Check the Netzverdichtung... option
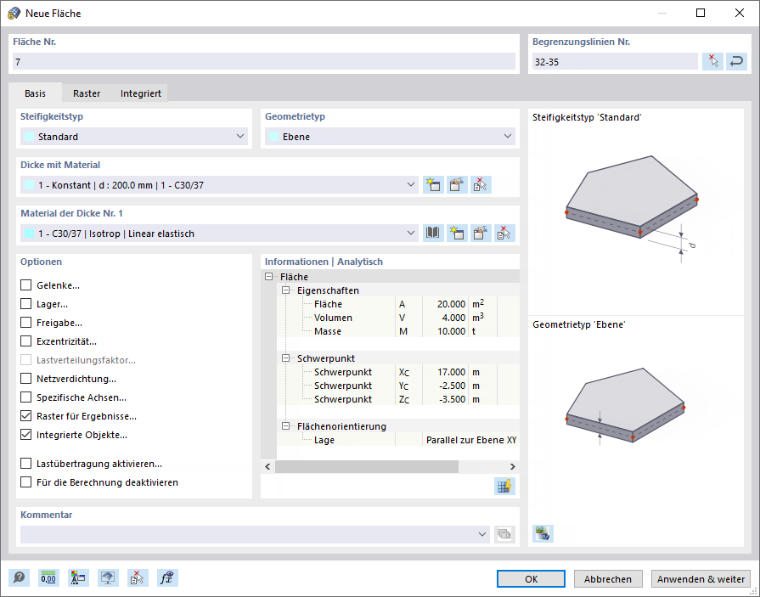The height and width of the screenshot is (597, 760). (x=26, y=378)
